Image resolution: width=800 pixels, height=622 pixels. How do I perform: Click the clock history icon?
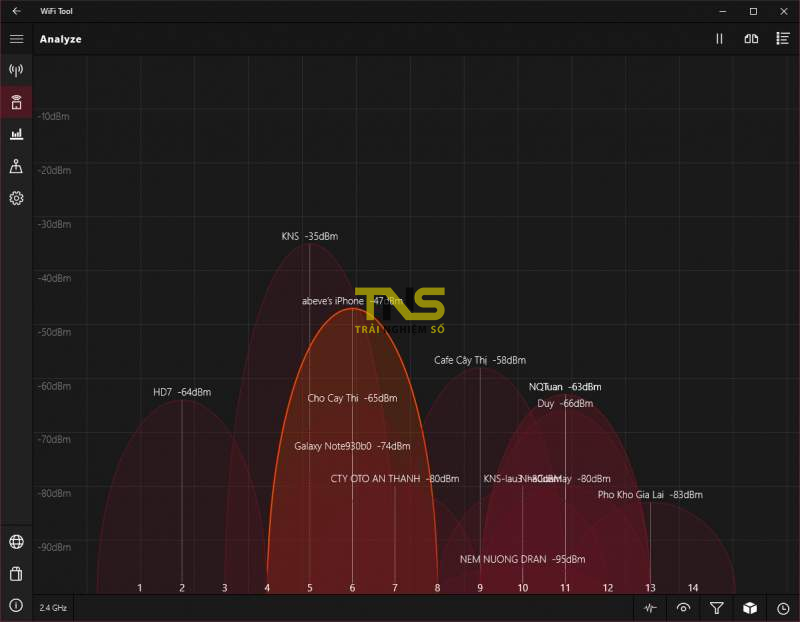tap(783, 608)
